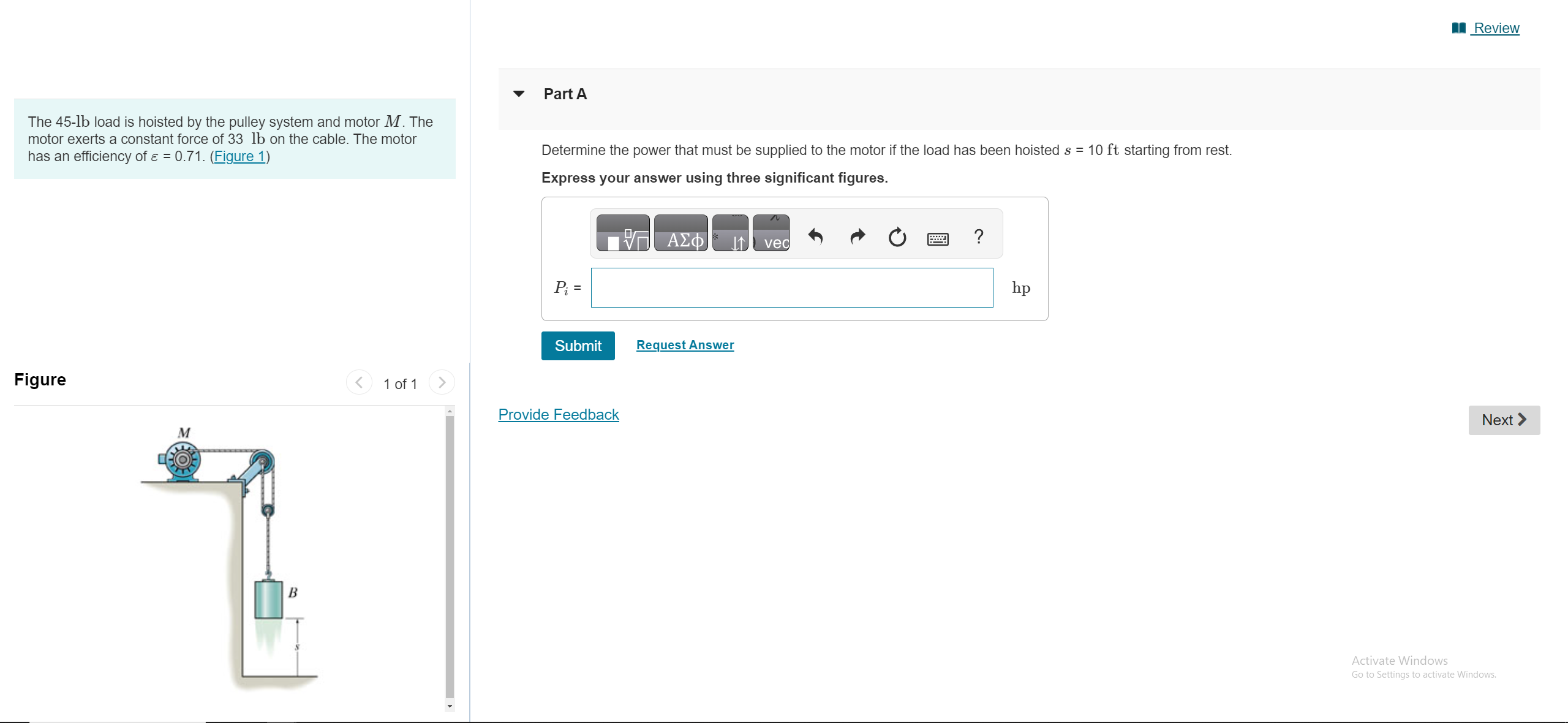
Task: Reset the answer with circular arrow icon
Action: coord(897,237)
